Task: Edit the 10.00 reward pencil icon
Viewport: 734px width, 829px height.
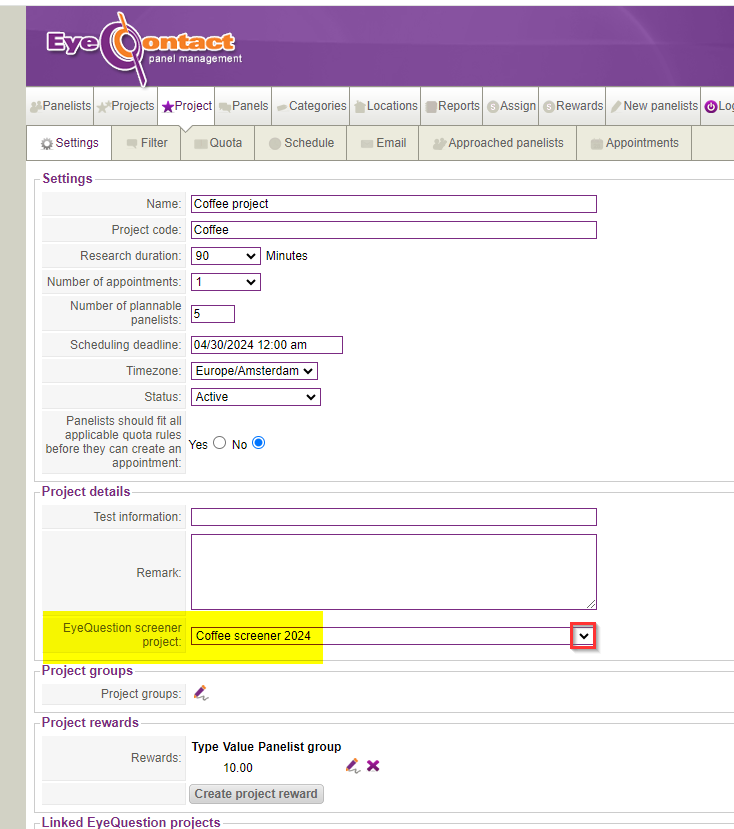Action: click(352, 766)
